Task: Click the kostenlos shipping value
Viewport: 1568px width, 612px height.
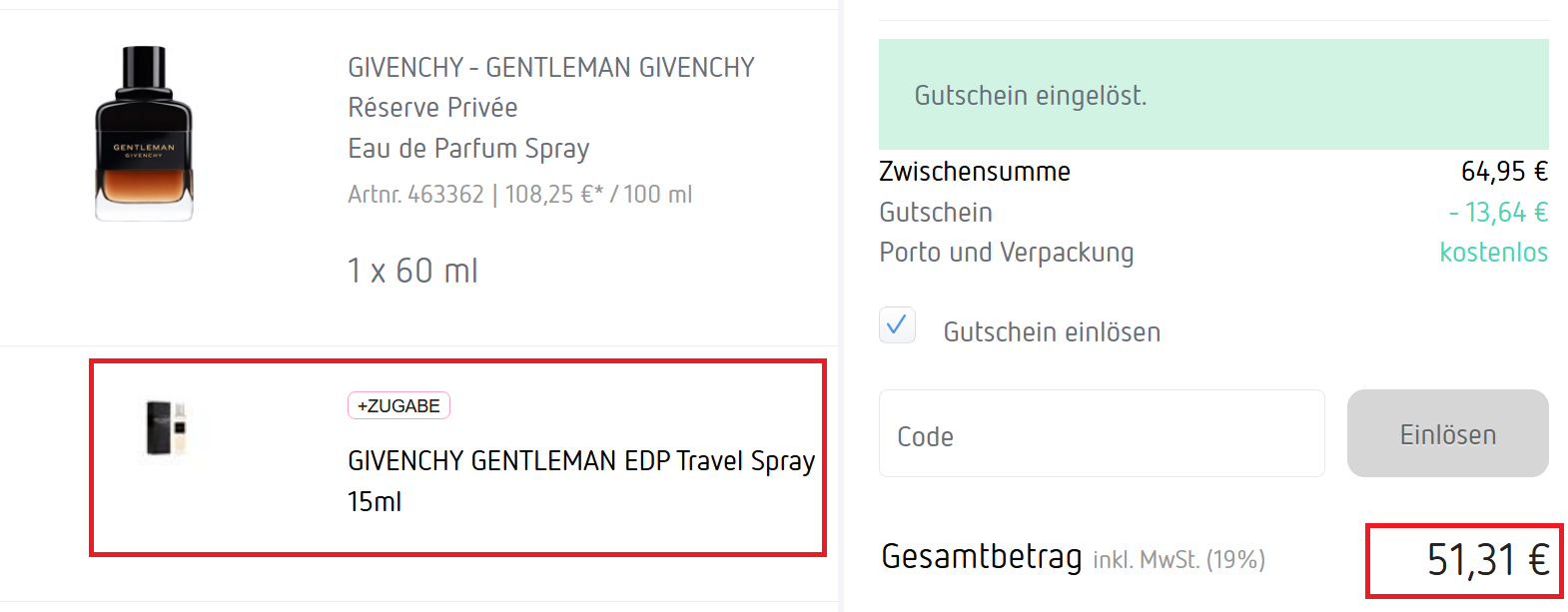Action: [x=1493, y=253]
